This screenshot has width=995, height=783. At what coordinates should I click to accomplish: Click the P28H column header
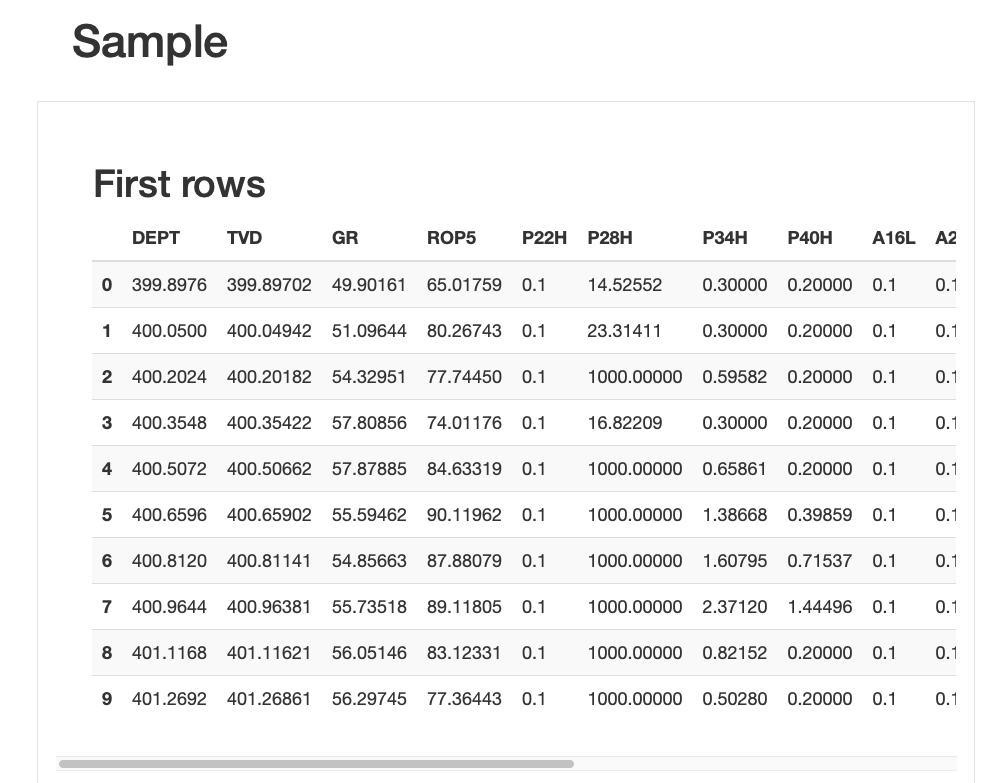610,238
